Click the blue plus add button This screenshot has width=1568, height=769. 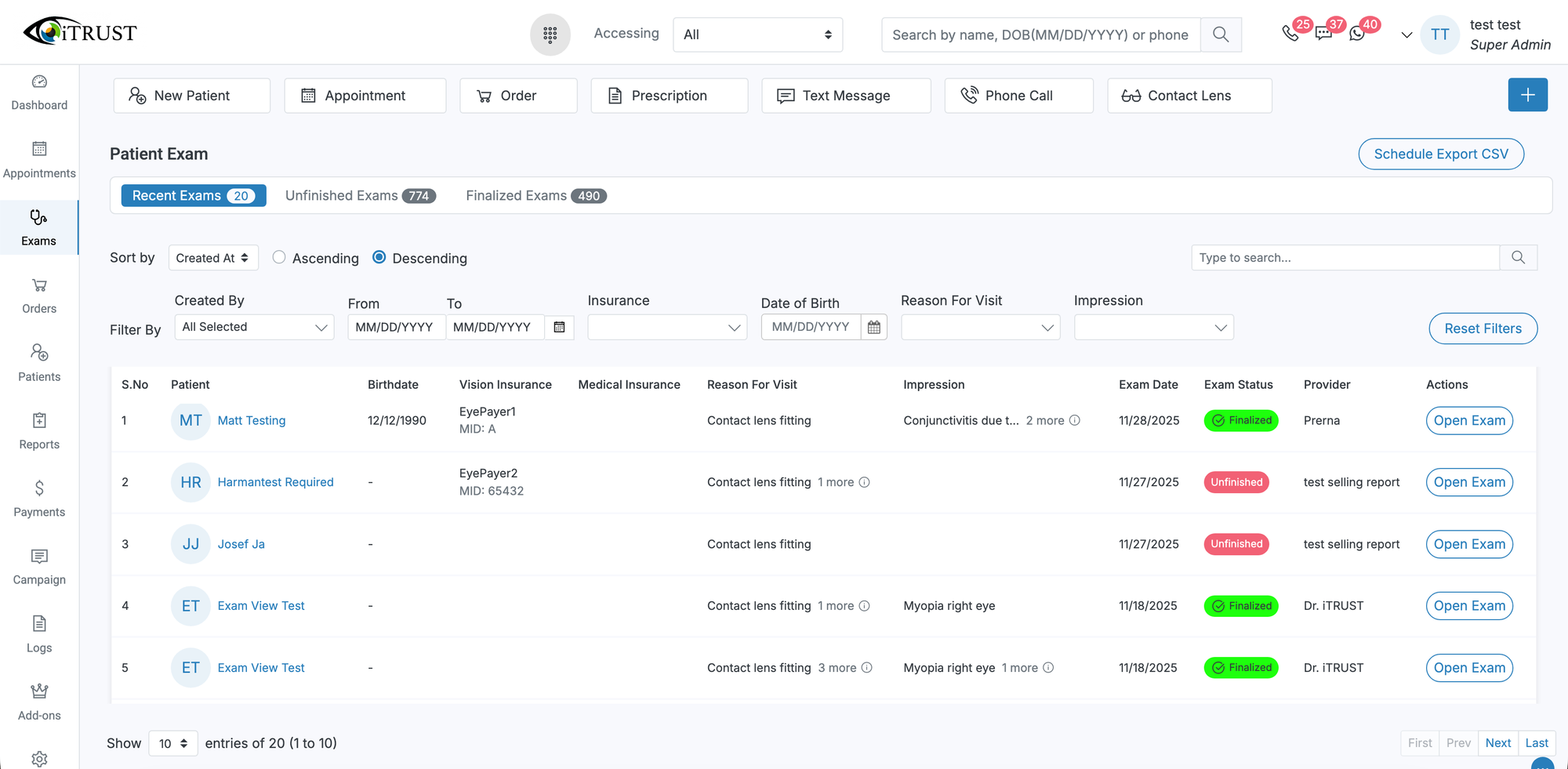pyautogui.click(x=1527, y=95)
